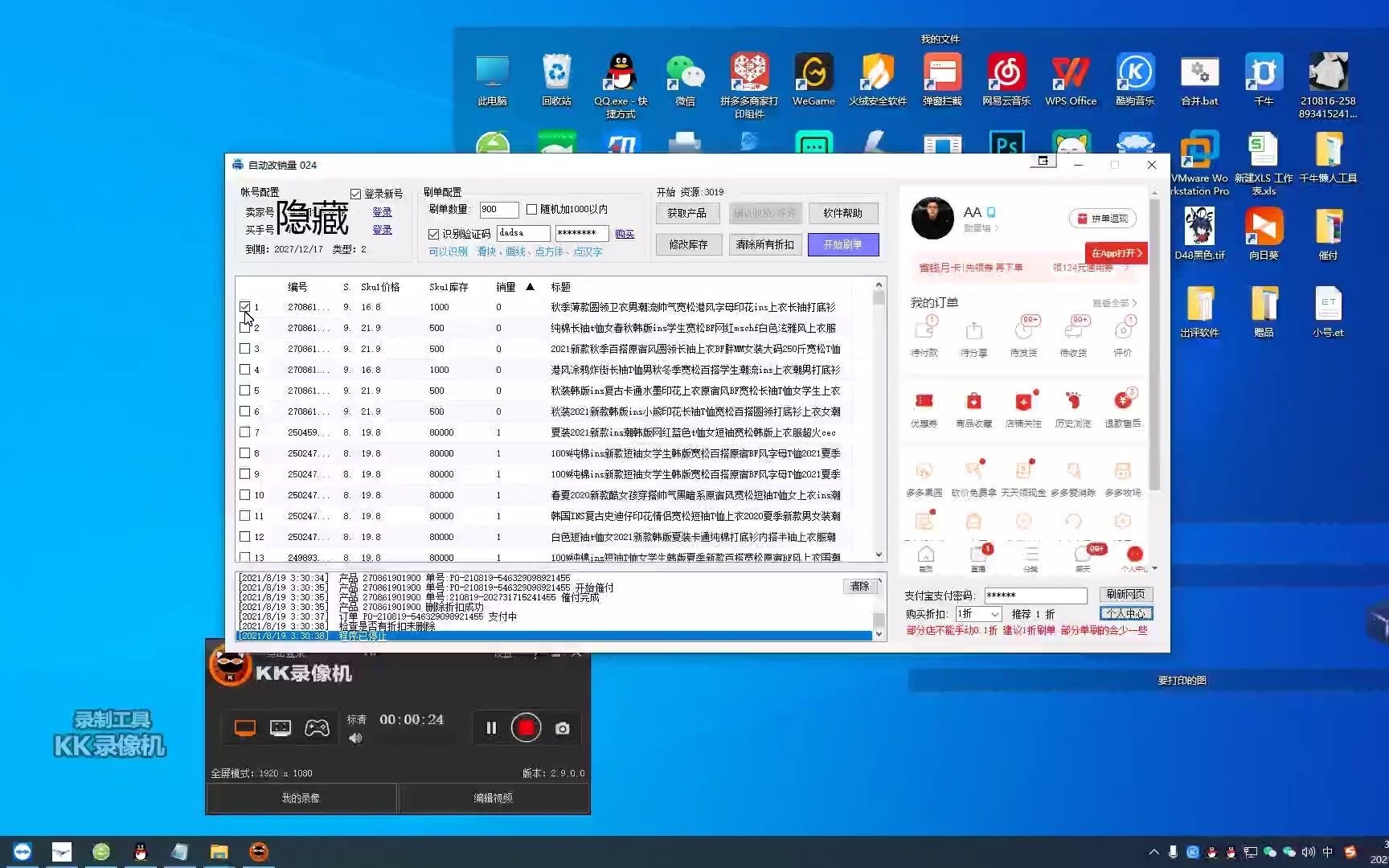Switch to the 直播 bottom tab
The height and width of the screenshot is (868, 1389).
click(x=978, y=558)
